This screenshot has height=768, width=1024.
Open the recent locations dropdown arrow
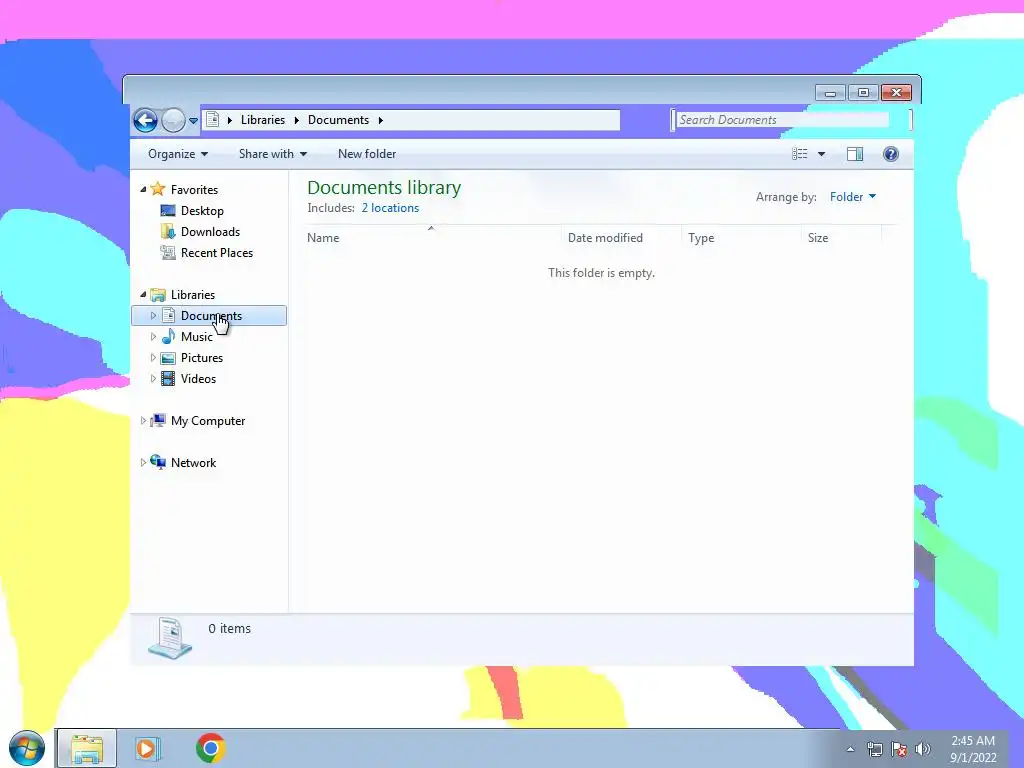coord(193,121)
